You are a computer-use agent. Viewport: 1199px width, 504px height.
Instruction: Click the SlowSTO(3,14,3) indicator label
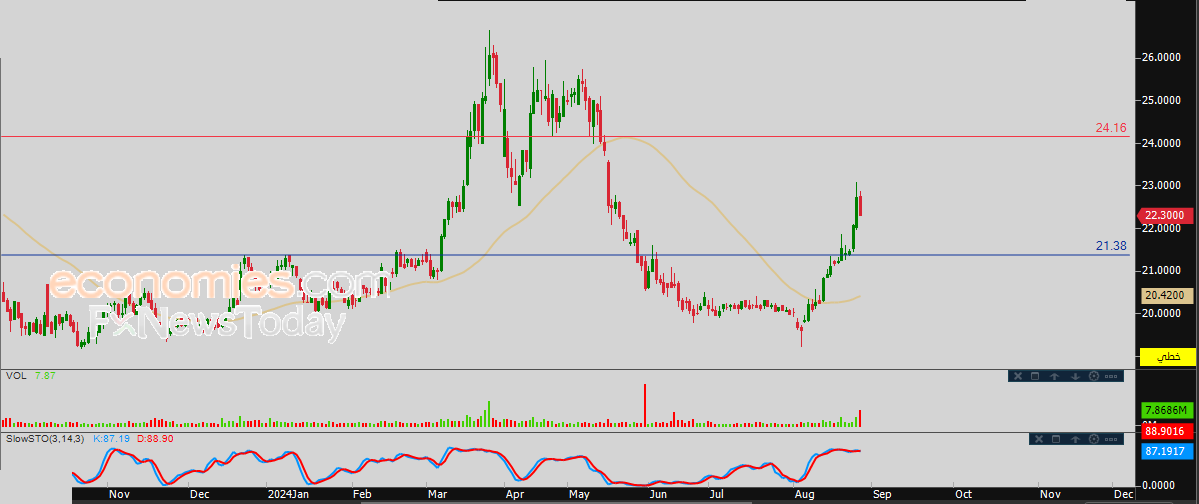click(46, 439)
